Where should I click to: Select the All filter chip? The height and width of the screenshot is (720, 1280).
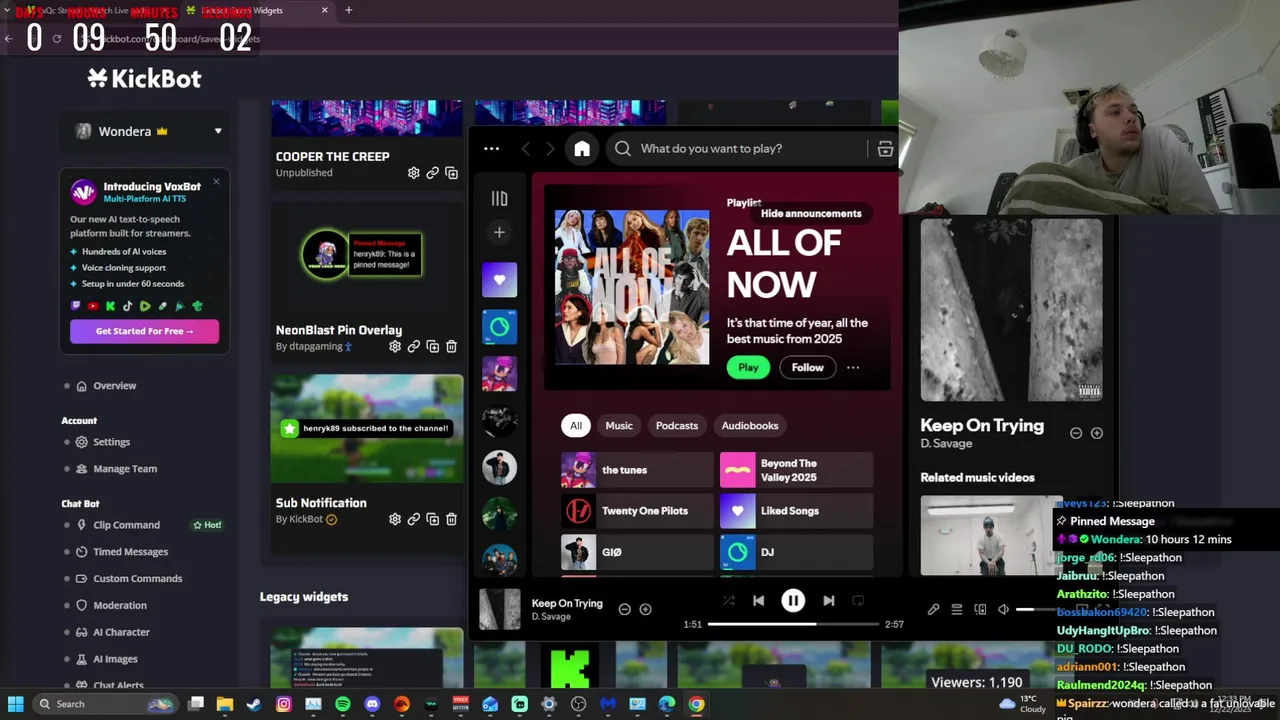point(576,426)
